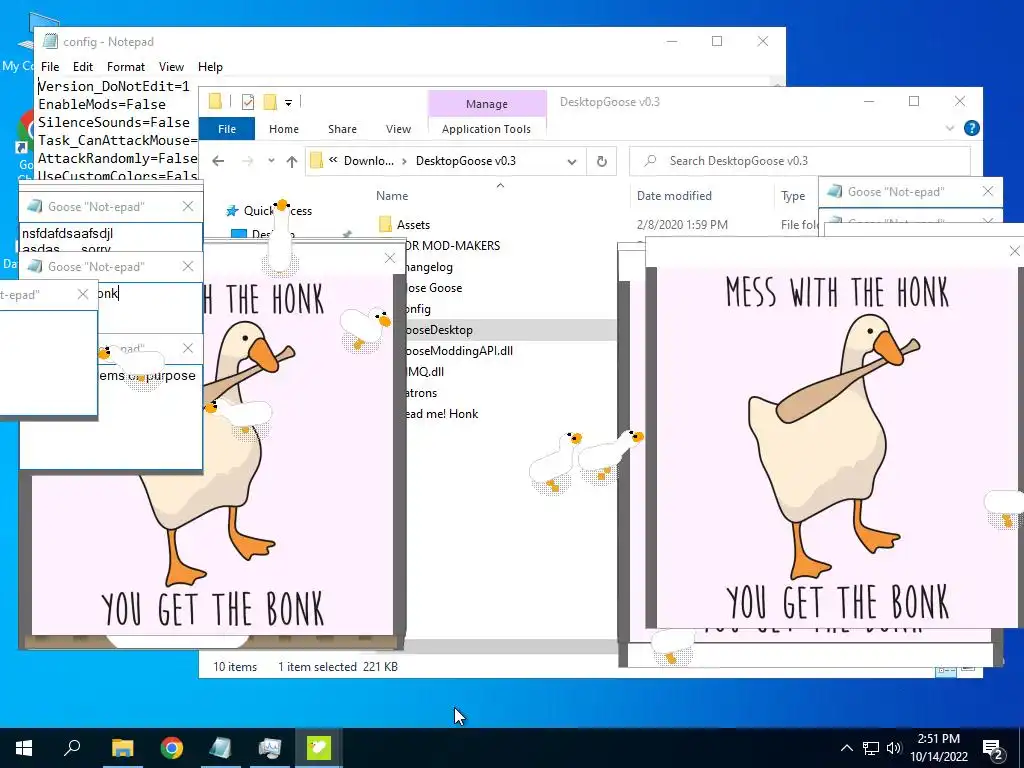Select the DesktopGoose v0.3 breadcrumb segment
This screenshot has height=768, width=1024.
[x=466, y=161]
